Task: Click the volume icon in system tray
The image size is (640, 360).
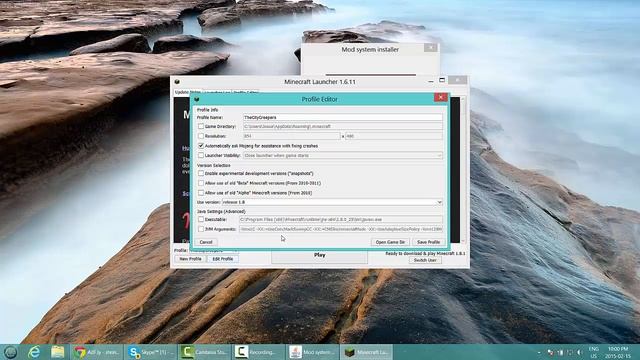Action: [579, 352]
